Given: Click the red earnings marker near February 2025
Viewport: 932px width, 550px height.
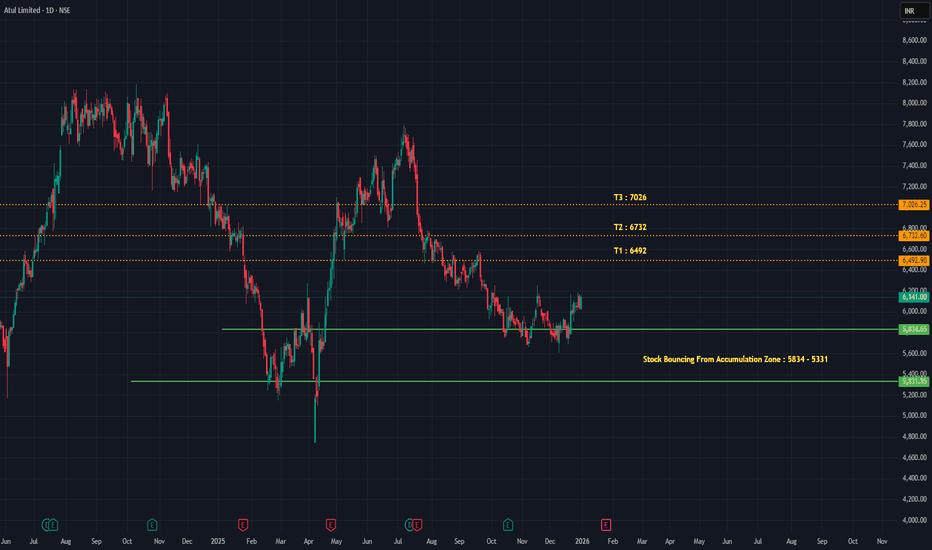Looking at the screenshot, I should click(x=242, y=523).
